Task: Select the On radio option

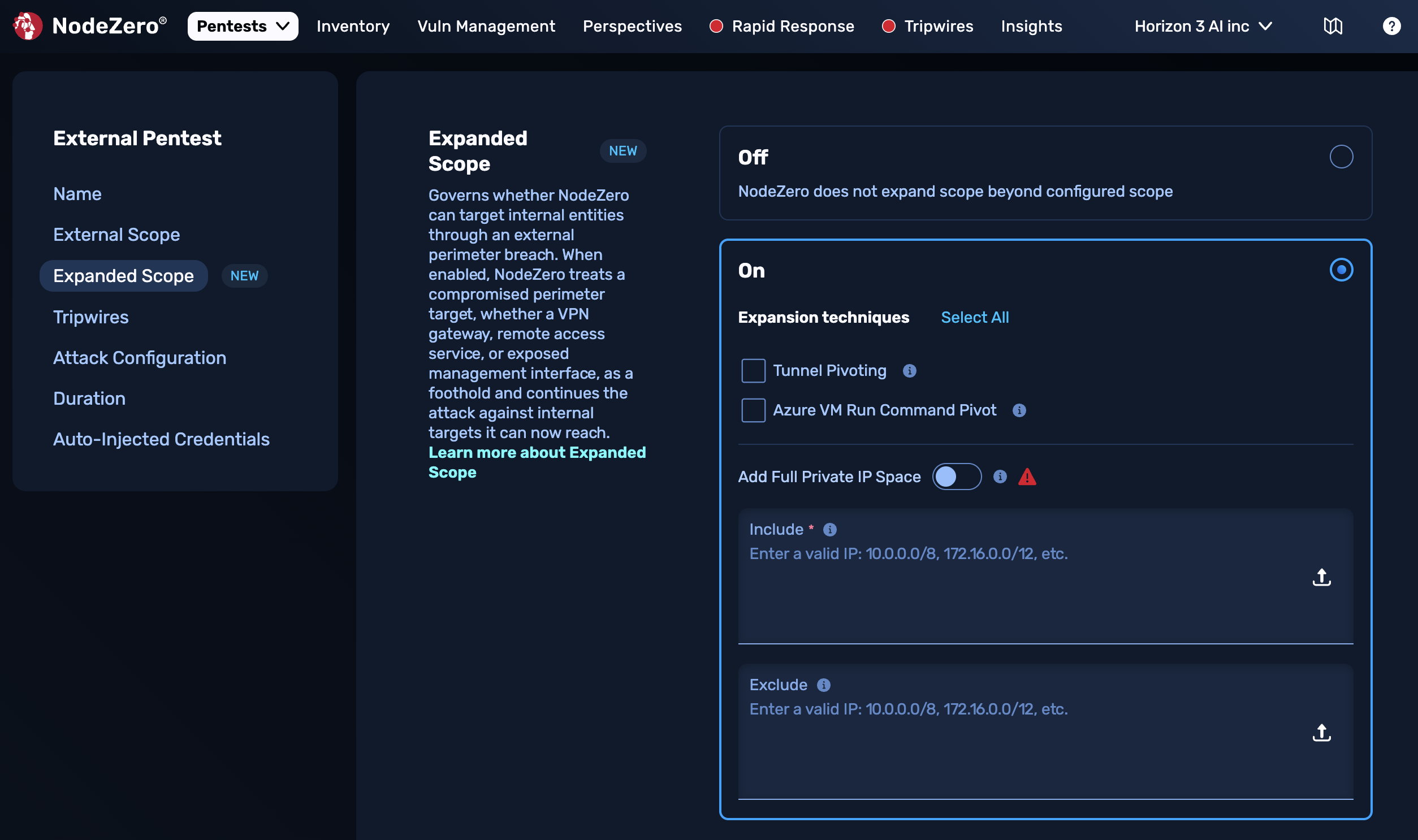Action: pyautogui.click(x=1341, y=270)
